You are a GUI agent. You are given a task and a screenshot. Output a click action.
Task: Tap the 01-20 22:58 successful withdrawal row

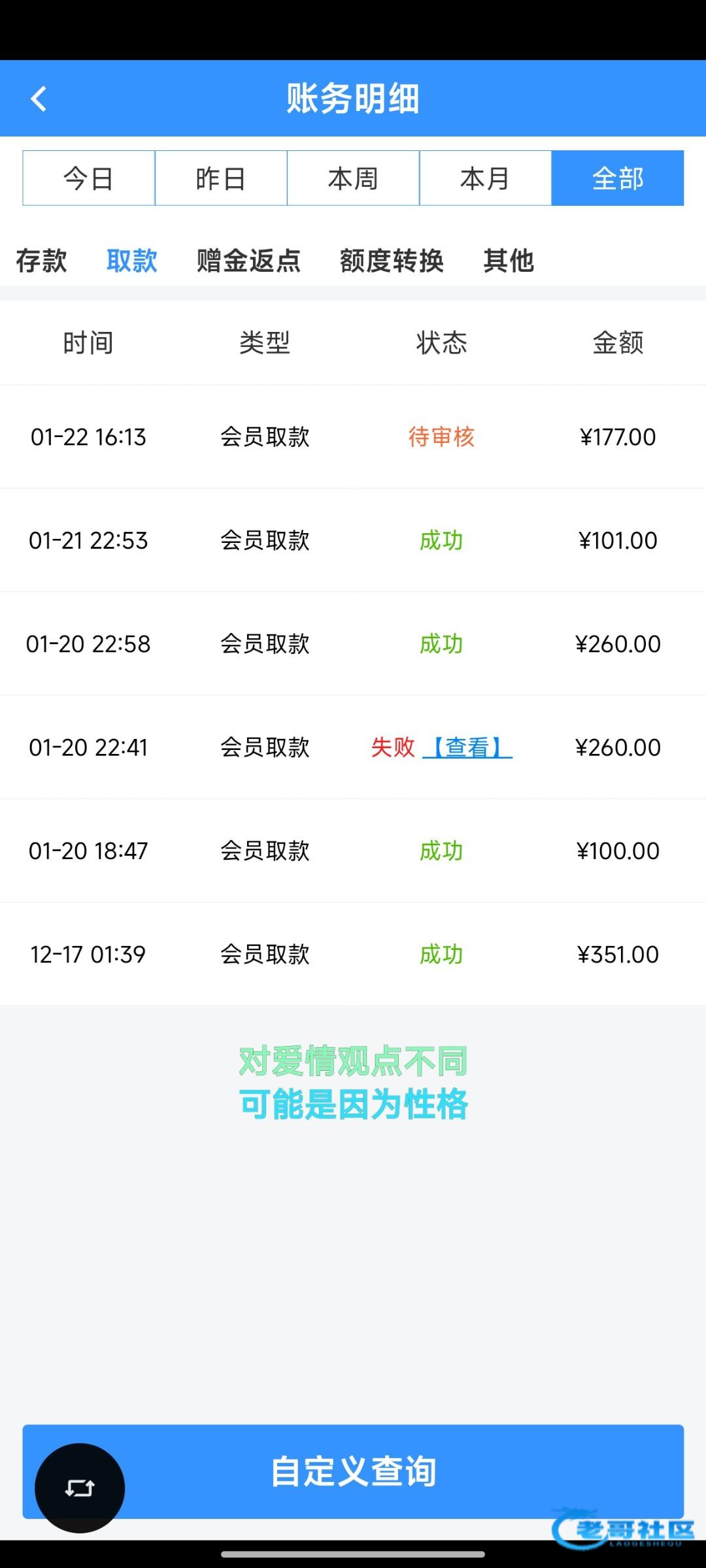pos(353,644)
